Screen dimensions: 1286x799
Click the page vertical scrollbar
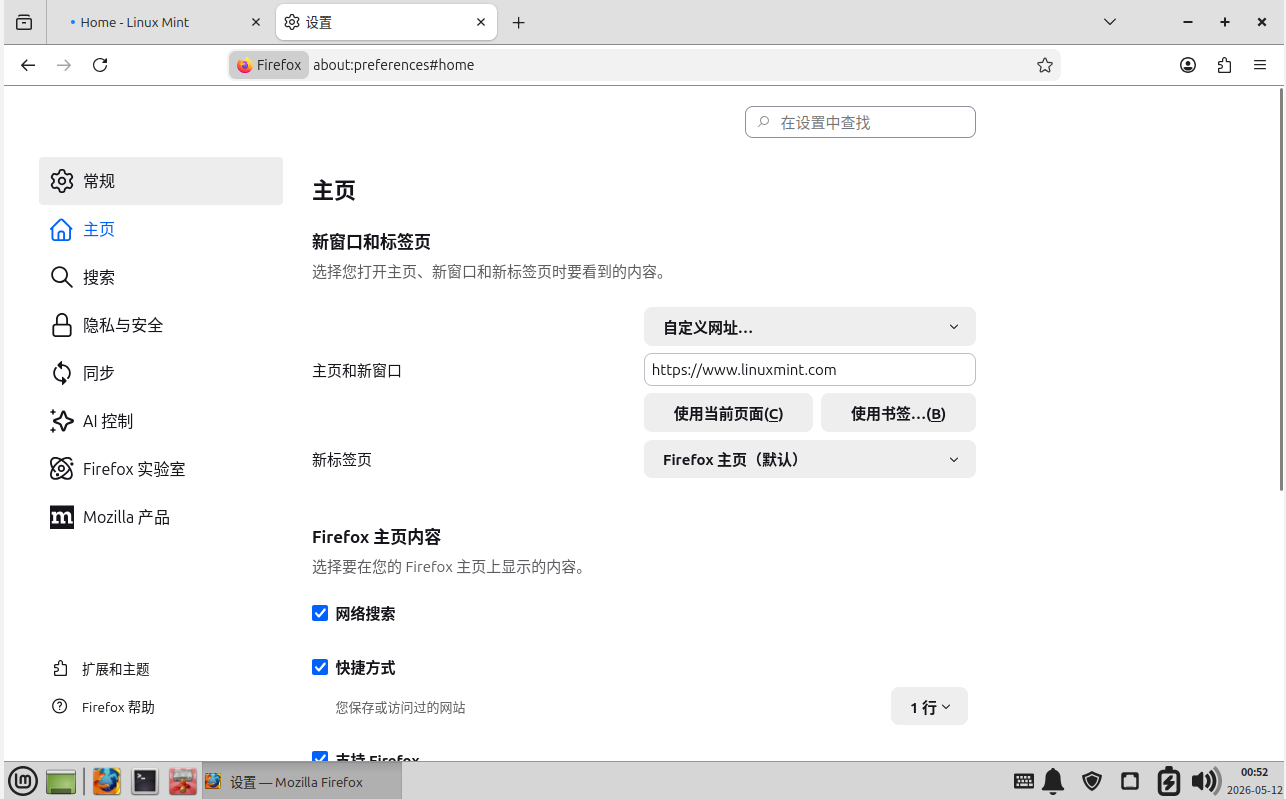(x=1281, y=290)
